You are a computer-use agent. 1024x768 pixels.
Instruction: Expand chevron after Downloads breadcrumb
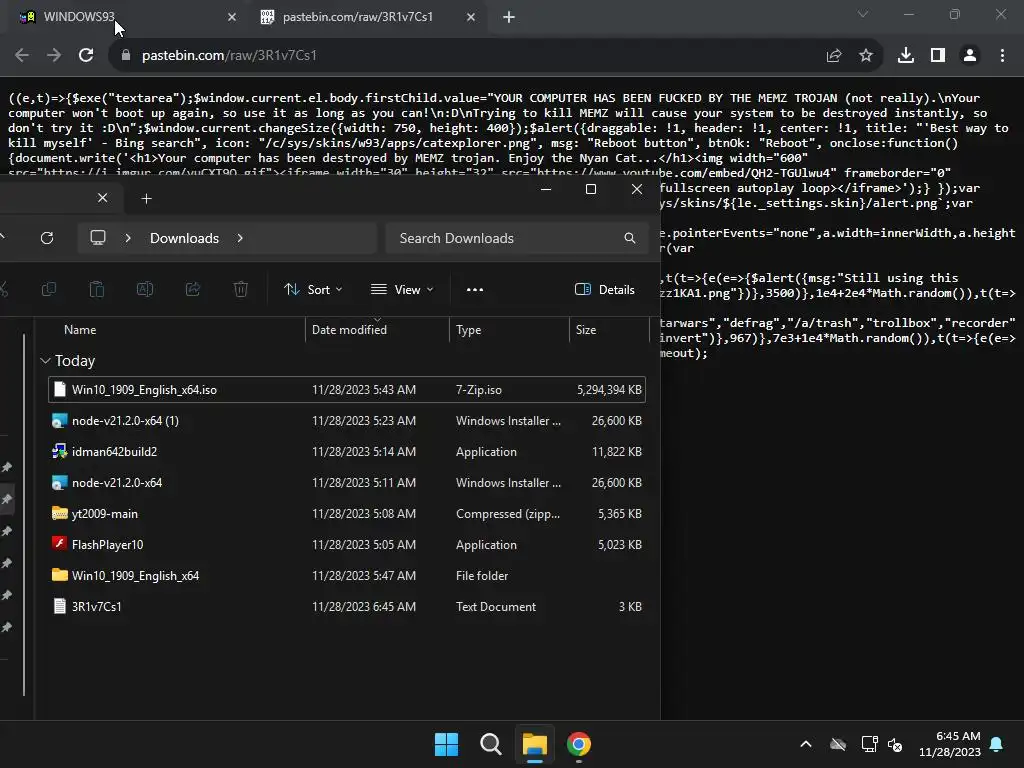[x=240, y=238]
